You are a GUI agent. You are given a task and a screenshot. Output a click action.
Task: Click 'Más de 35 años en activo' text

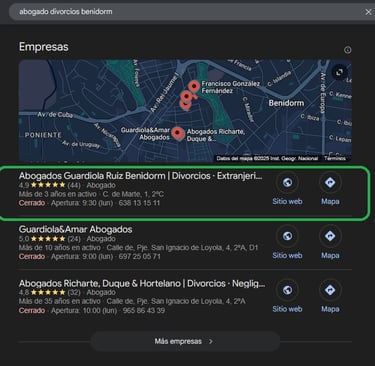[x=60, y=301]
